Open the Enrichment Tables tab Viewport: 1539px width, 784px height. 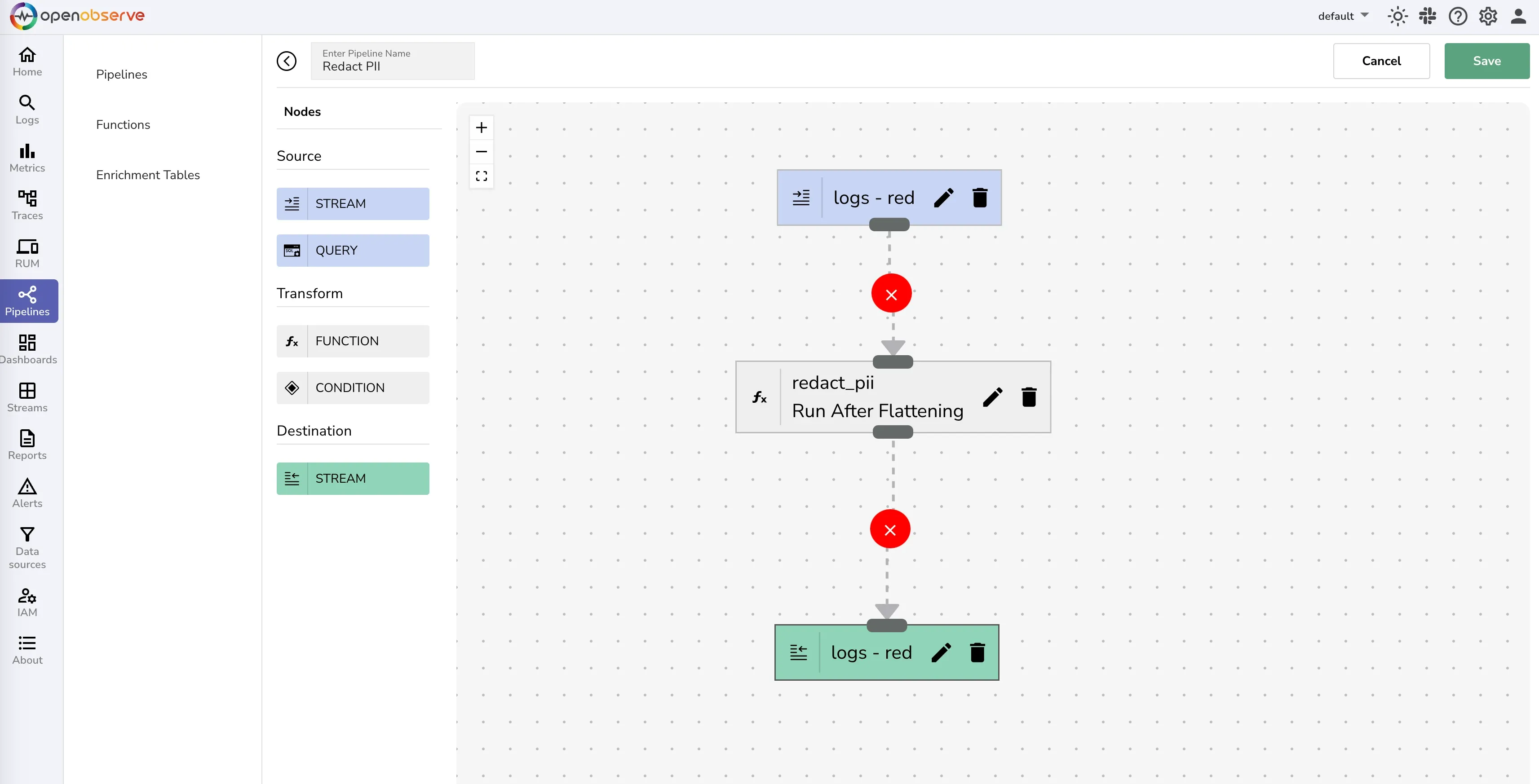(148, 174)
